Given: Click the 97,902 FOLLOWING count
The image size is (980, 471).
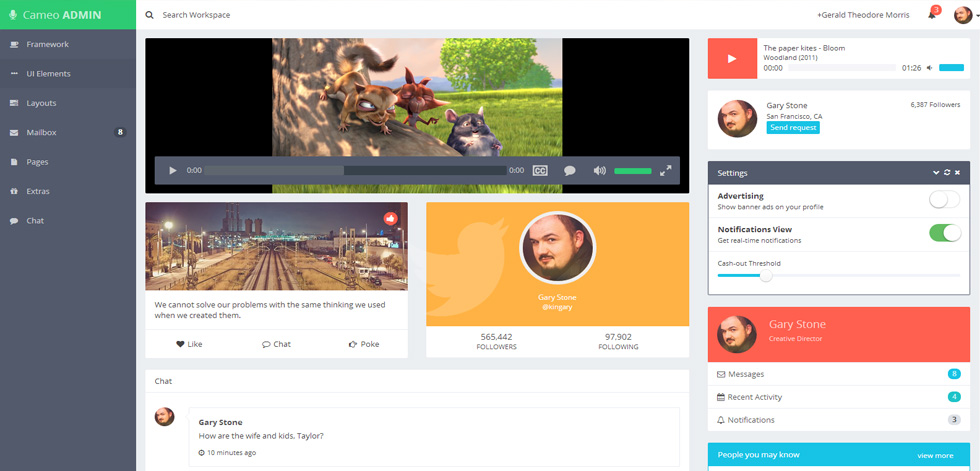Looking at the screenshot, I should (618, 341).
